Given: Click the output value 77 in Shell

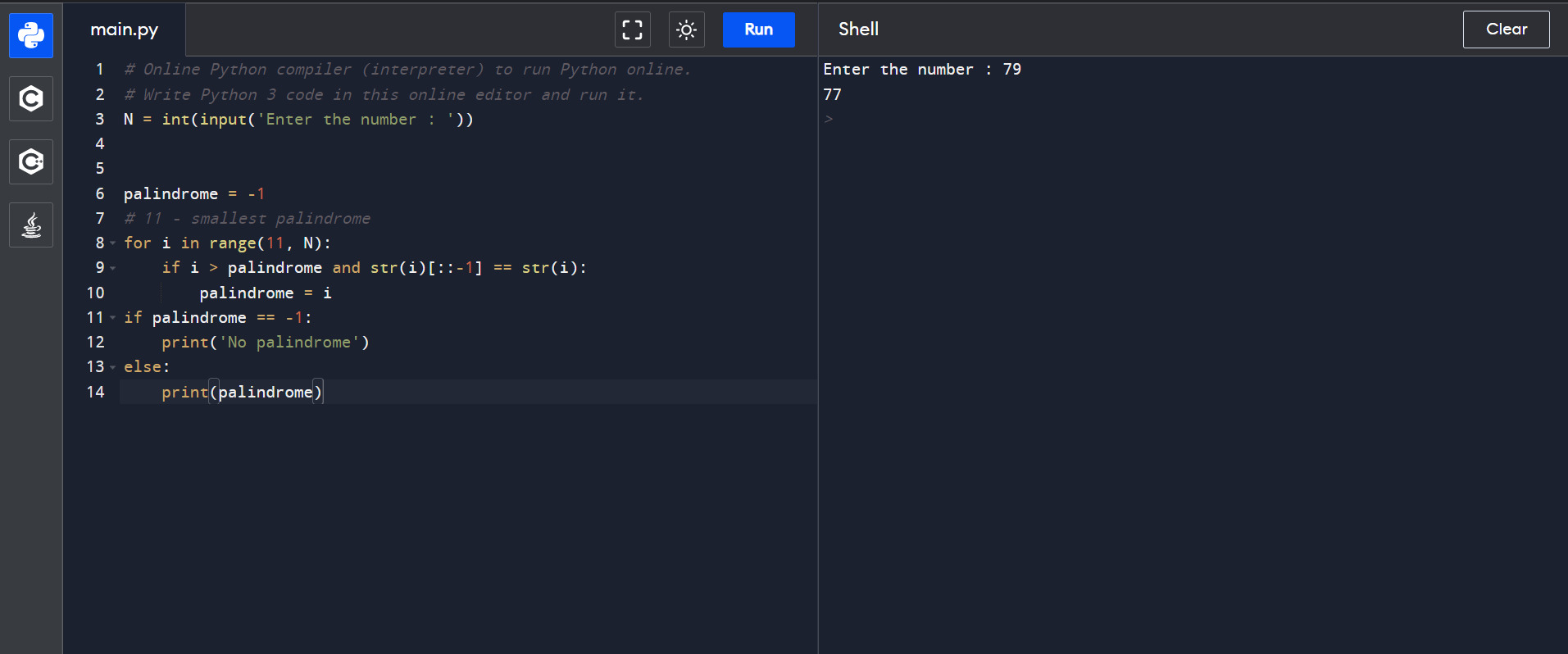Looking at the screenshot, I should (x=832, y=95).
